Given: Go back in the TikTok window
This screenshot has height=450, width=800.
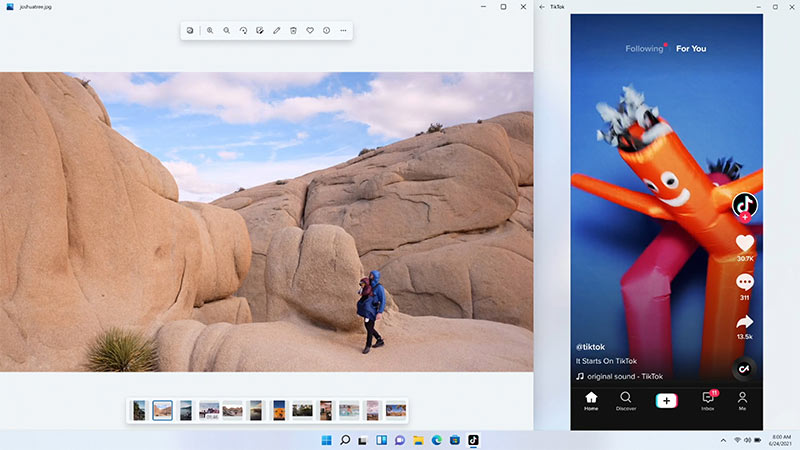Looking at the screenshot, I should tap(542, 7).
